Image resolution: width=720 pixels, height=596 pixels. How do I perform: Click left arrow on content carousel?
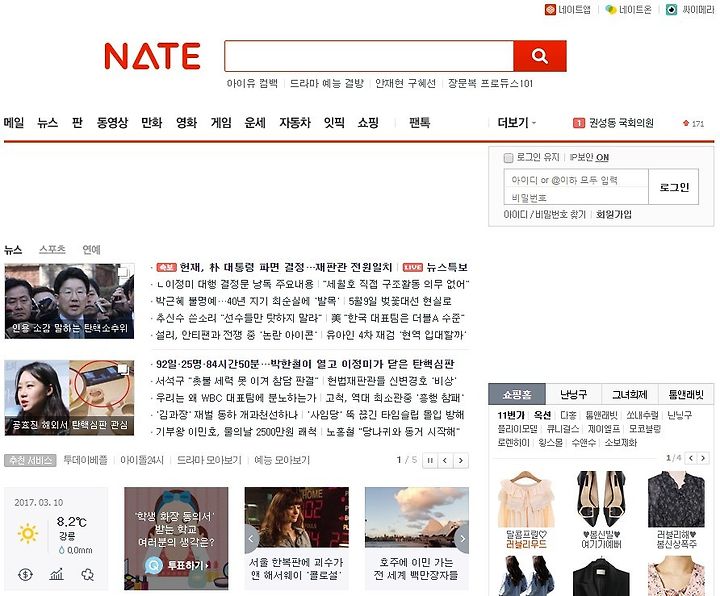coord(251,539)
